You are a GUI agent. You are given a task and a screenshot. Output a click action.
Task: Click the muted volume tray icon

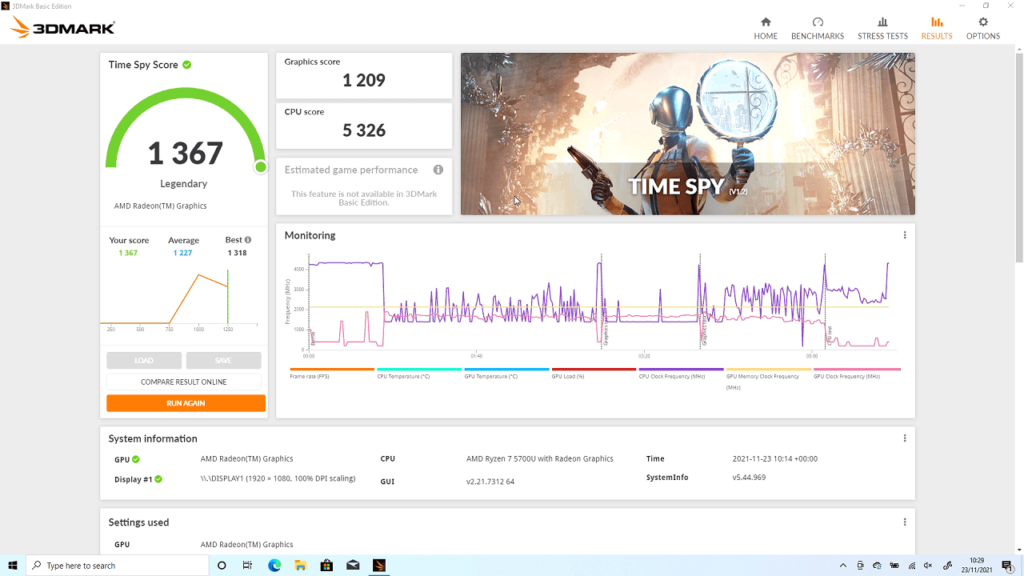(x=928, y=566)
